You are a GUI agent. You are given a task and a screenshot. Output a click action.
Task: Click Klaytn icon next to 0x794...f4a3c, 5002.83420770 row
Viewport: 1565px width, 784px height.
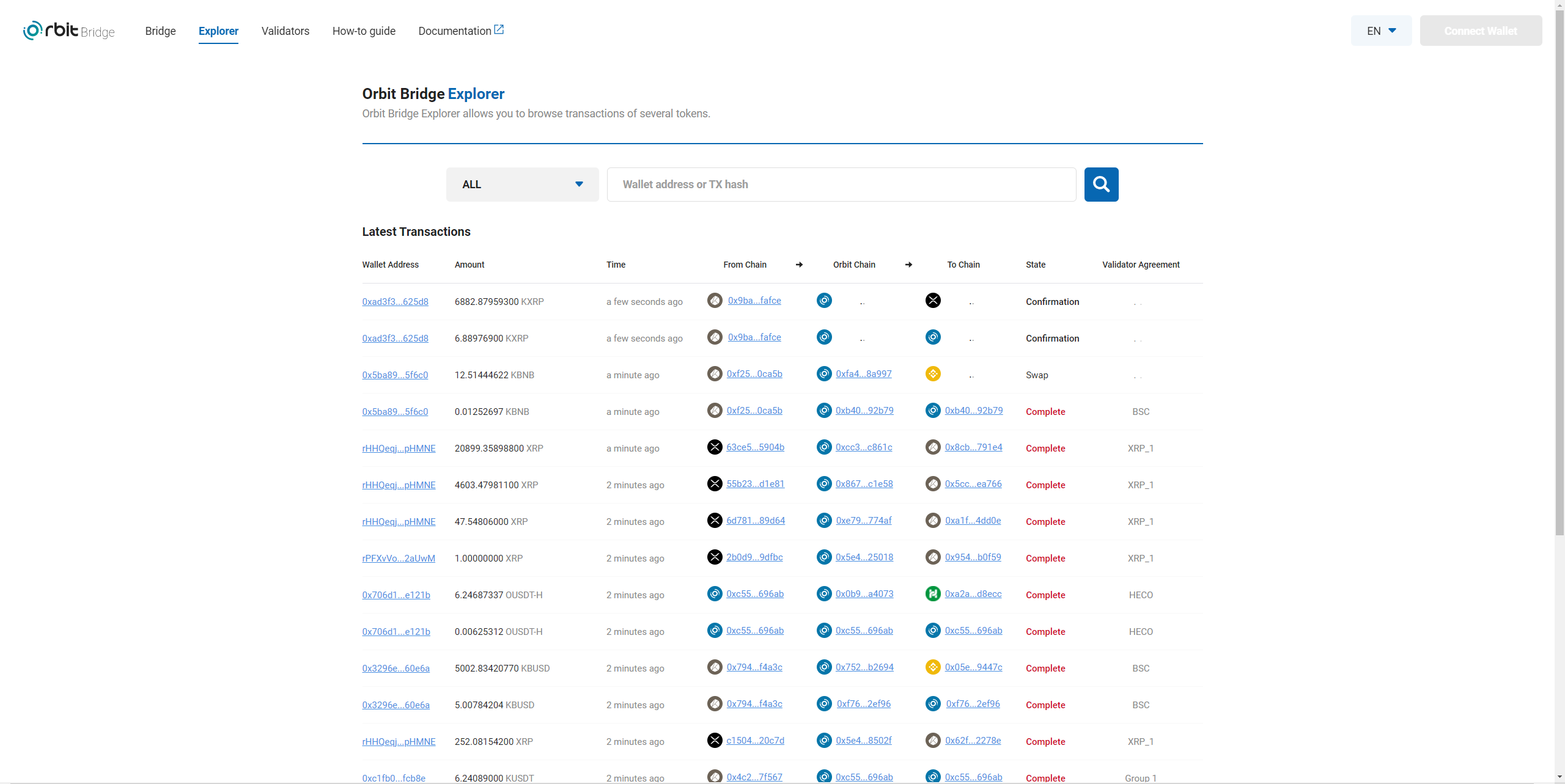coord(715,667)
